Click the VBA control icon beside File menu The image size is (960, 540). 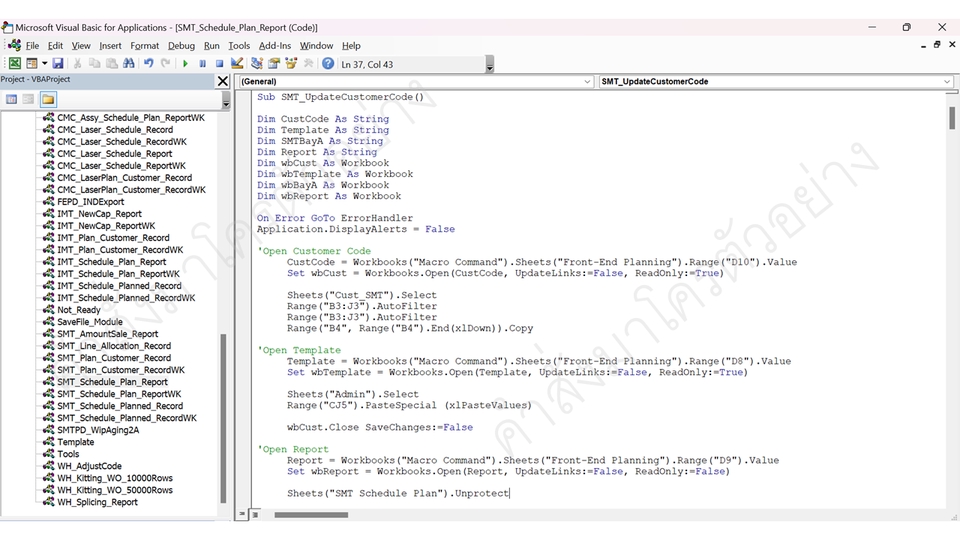coord(15,45)
